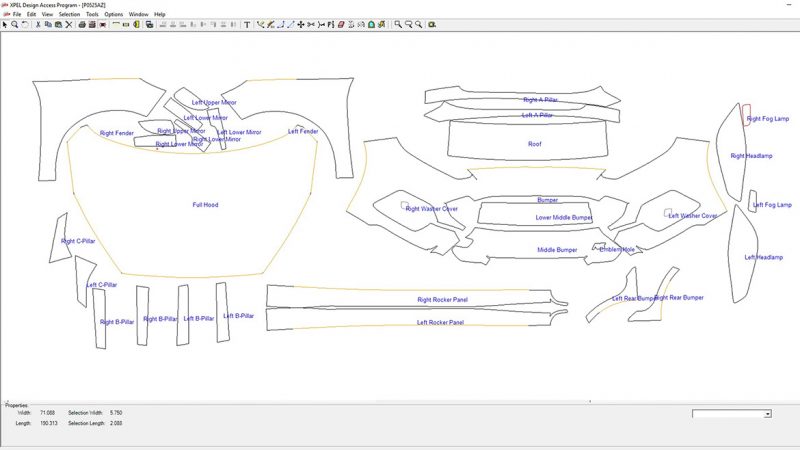Click the zoom in magnifier icon
Screen dimensions: 800x450
[398, 24]
